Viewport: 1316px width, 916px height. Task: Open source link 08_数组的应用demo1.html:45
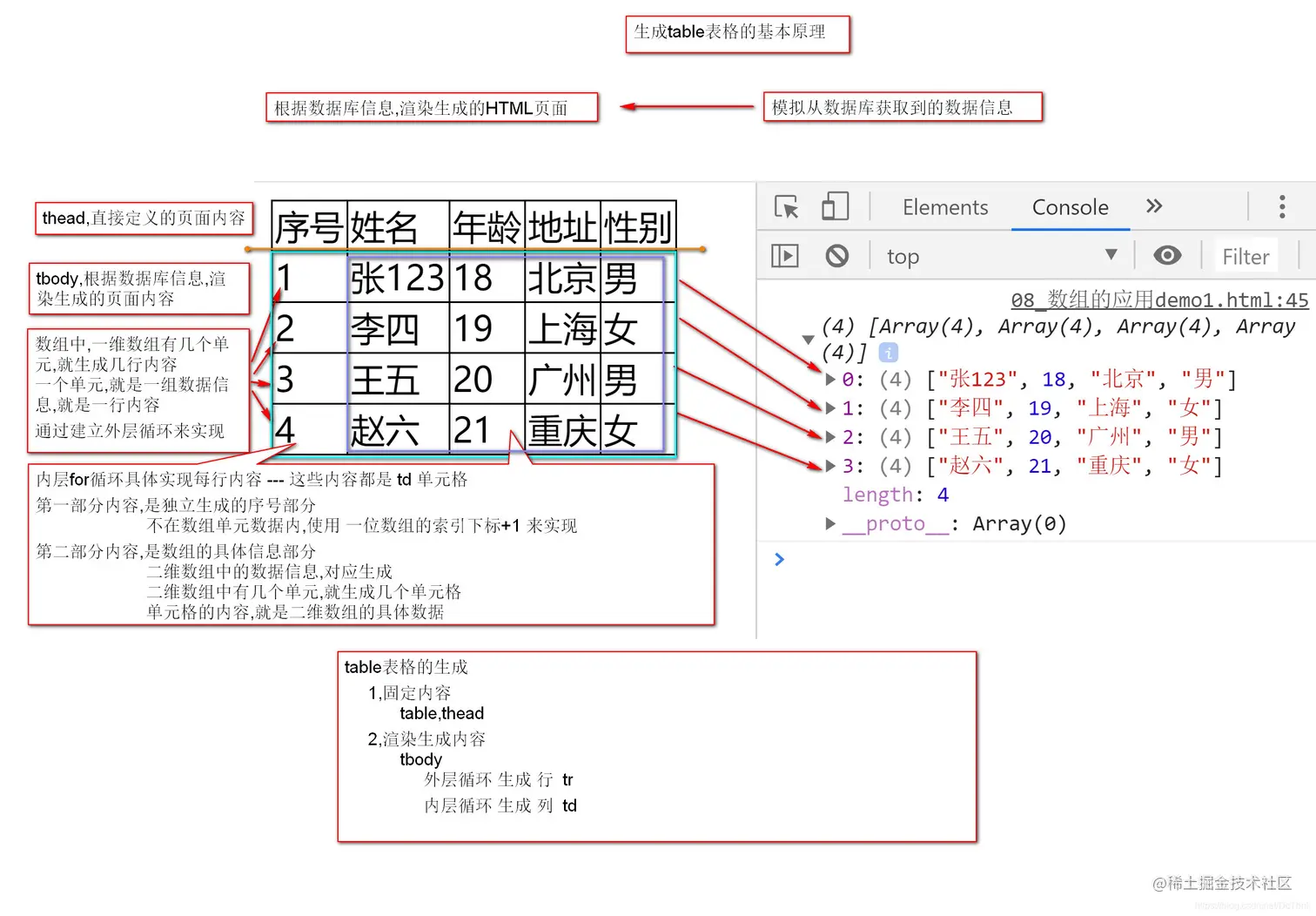click(1158, 300)
